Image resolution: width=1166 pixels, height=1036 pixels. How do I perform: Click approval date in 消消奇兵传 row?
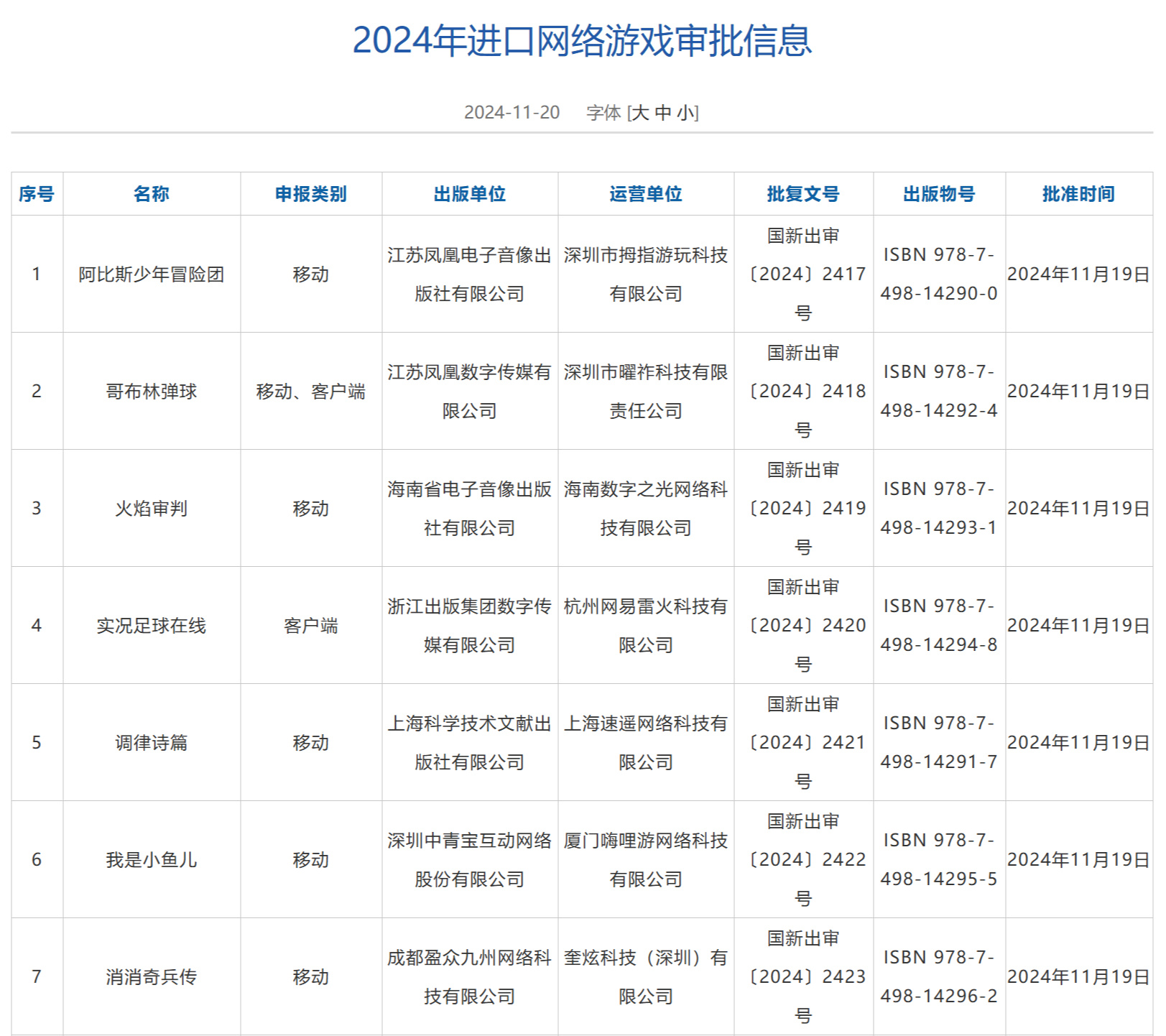point(1079,977)
